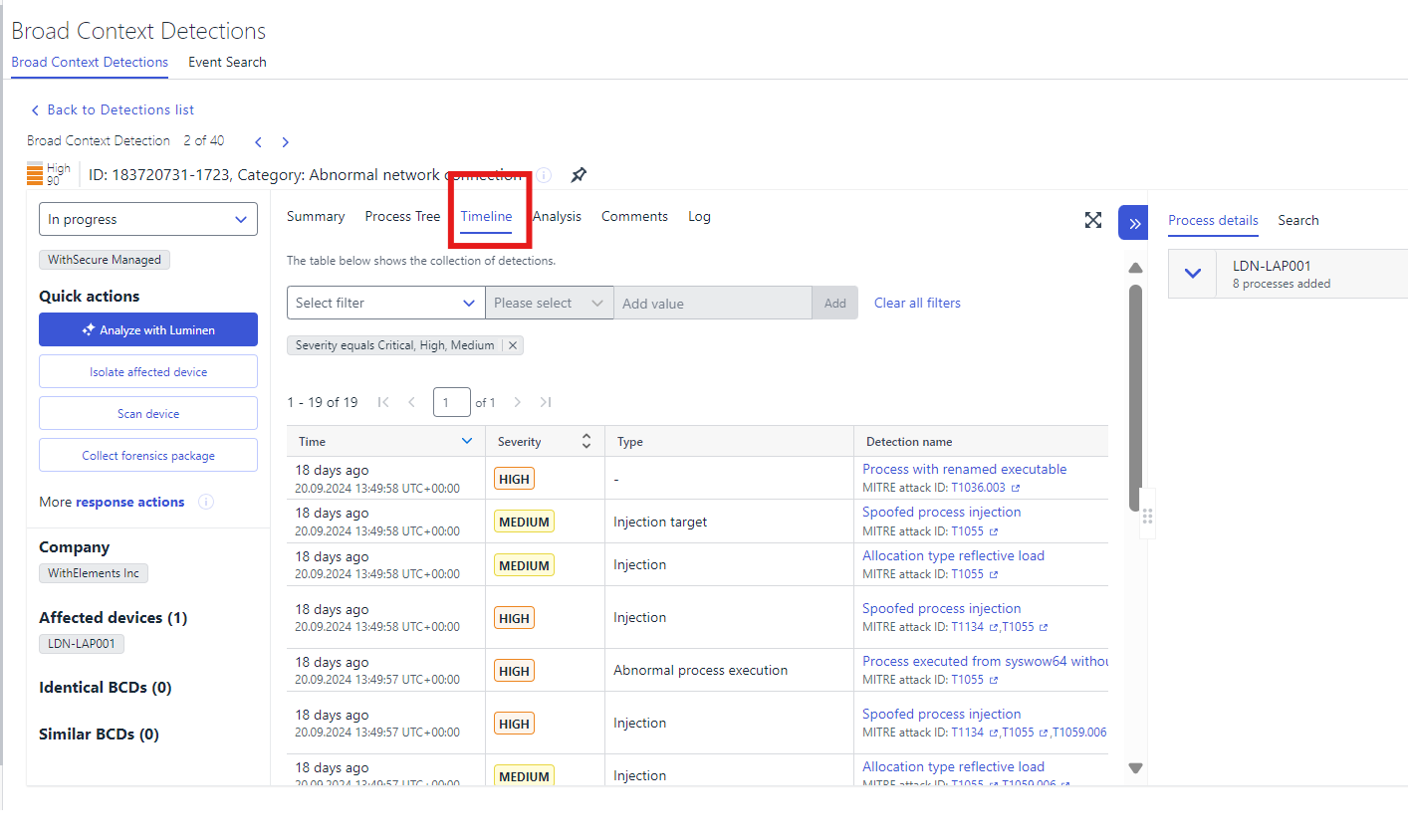The image size is (1408, 840).
Task: Click Analyze with Luminen button
Action: pos(148,329)
